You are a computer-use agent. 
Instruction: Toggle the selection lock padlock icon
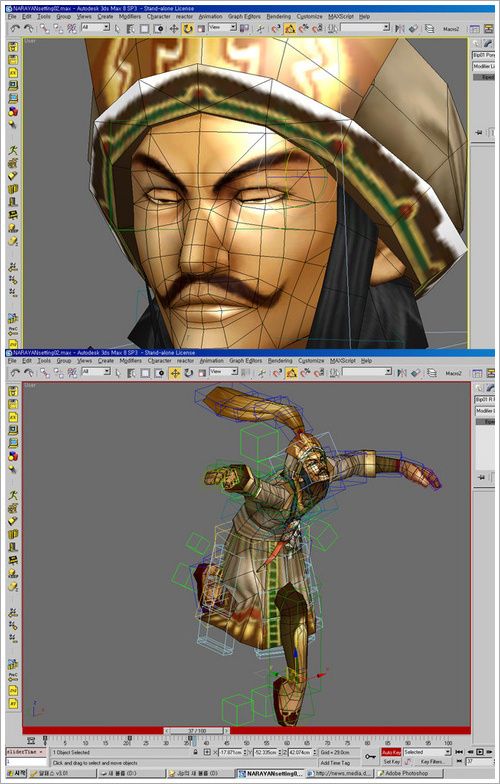(195, 752)
